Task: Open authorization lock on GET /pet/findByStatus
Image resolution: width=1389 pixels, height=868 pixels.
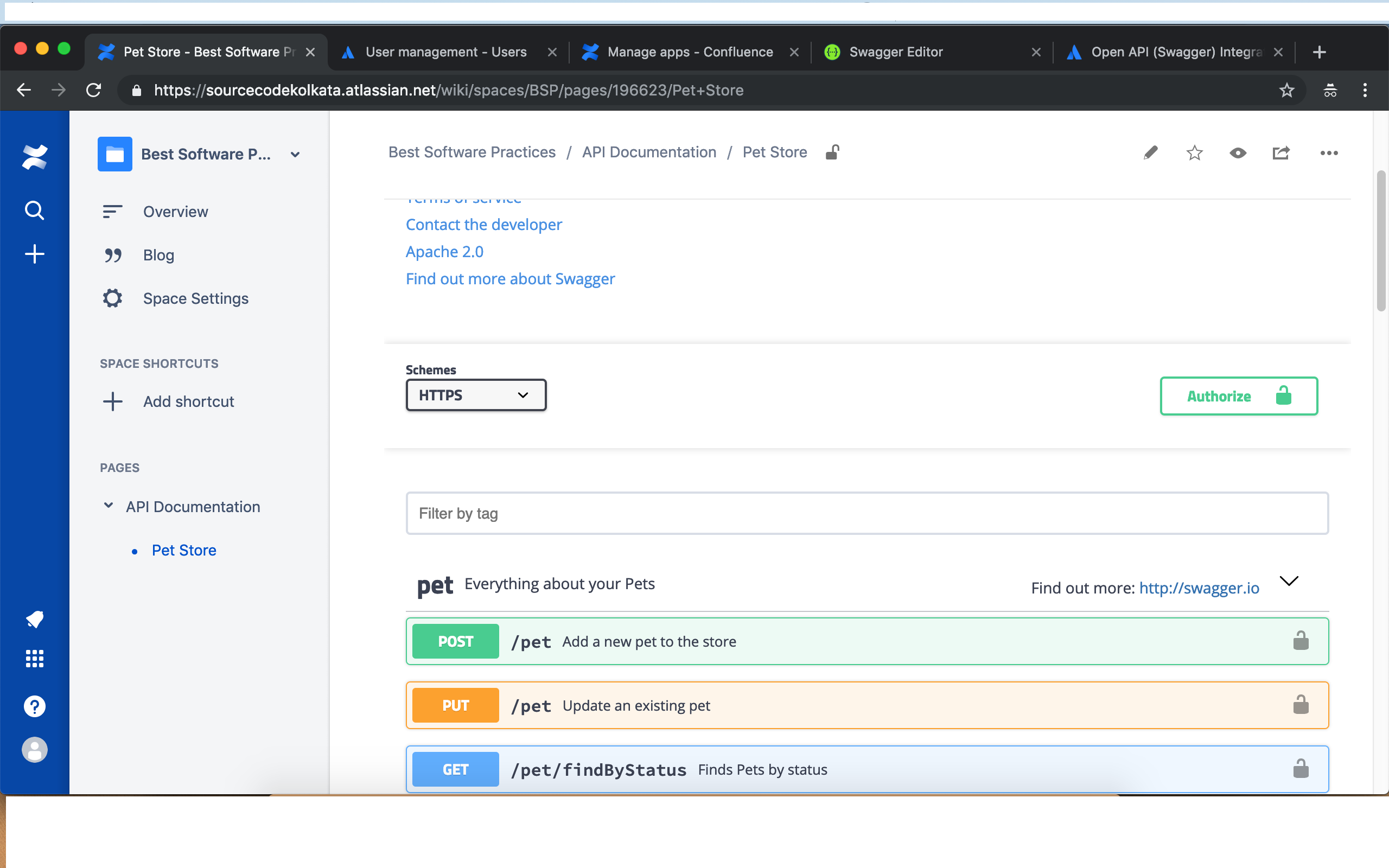Action: coord(1301,769)
